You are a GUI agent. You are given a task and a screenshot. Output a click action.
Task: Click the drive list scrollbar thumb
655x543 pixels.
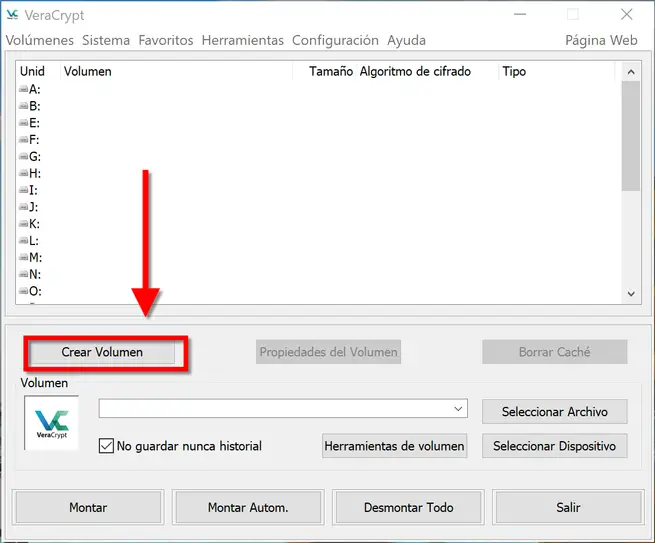click(631, 136)
